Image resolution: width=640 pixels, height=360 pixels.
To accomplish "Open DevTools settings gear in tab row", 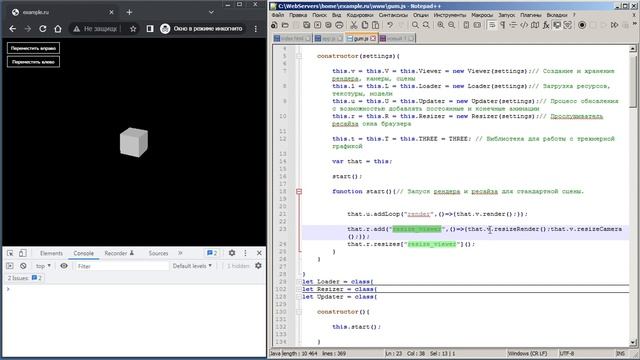I will click(x=232, y=253).
